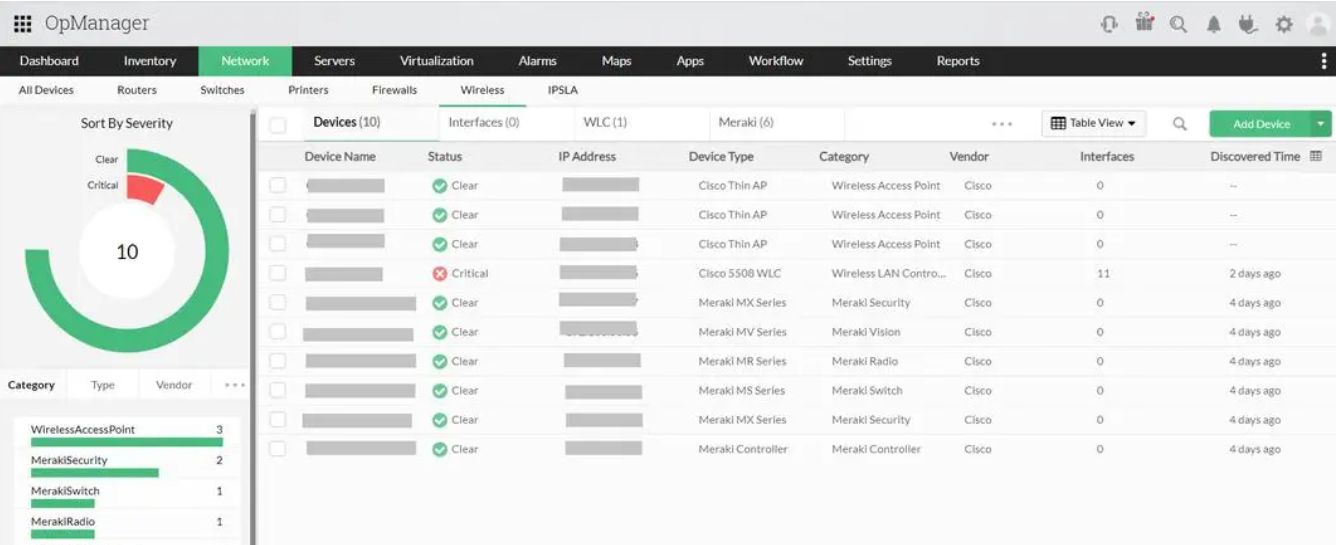Open the more-tabs ellipsis before Table View
The image size is (1336, 545).
[x=1002, y=124]
